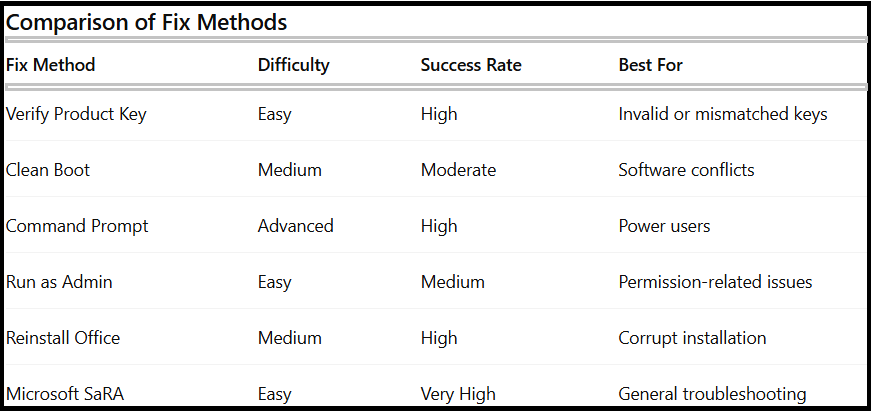871x420 pixels.
Task: Click the 'Comparison of Fix Methods' heading
Action: (x=147, y=22)
